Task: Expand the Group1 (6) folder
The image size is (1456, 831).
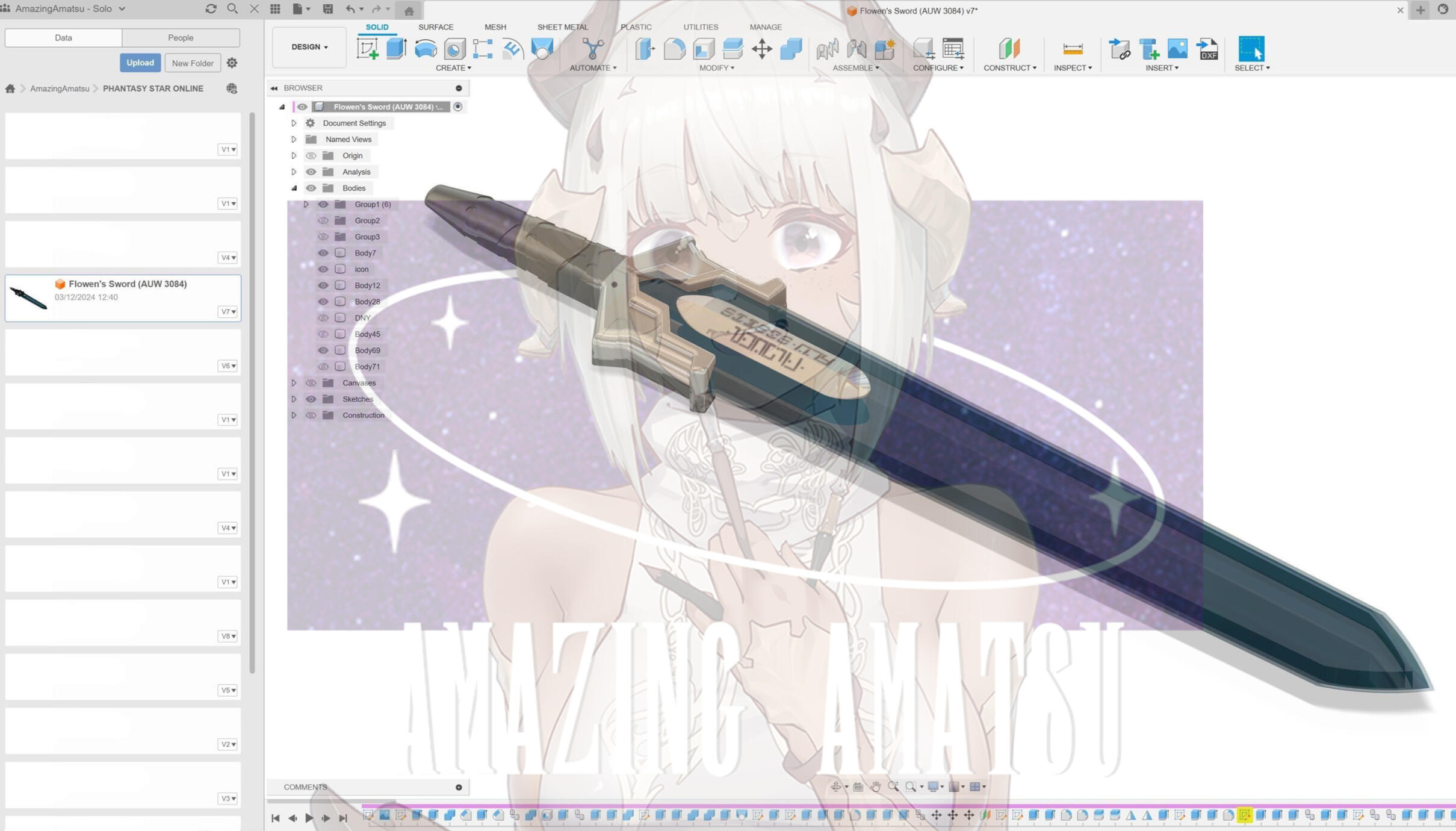Action: point(306,205)
